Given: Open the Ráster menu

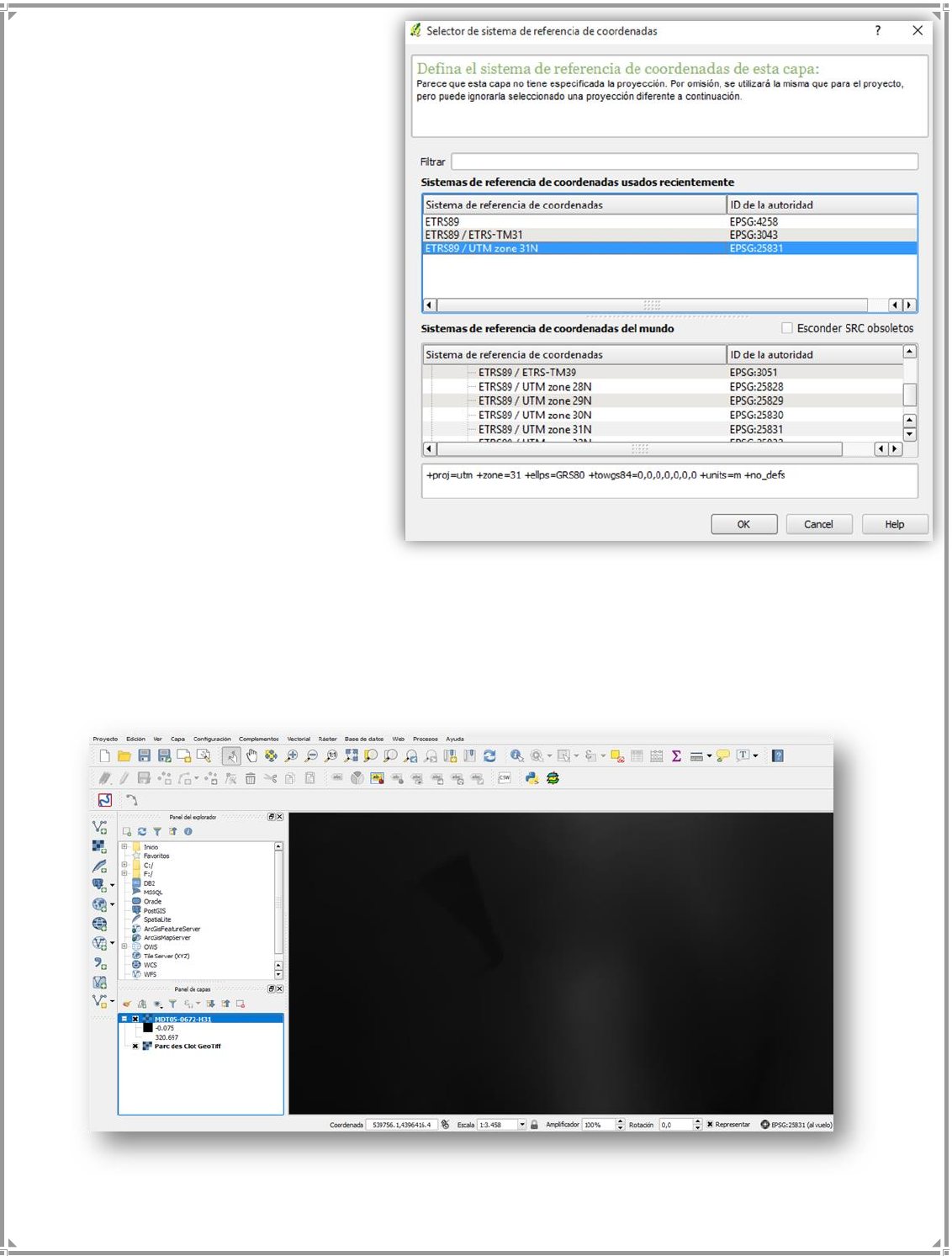Looking at the screenshot, I should [327, 739].
